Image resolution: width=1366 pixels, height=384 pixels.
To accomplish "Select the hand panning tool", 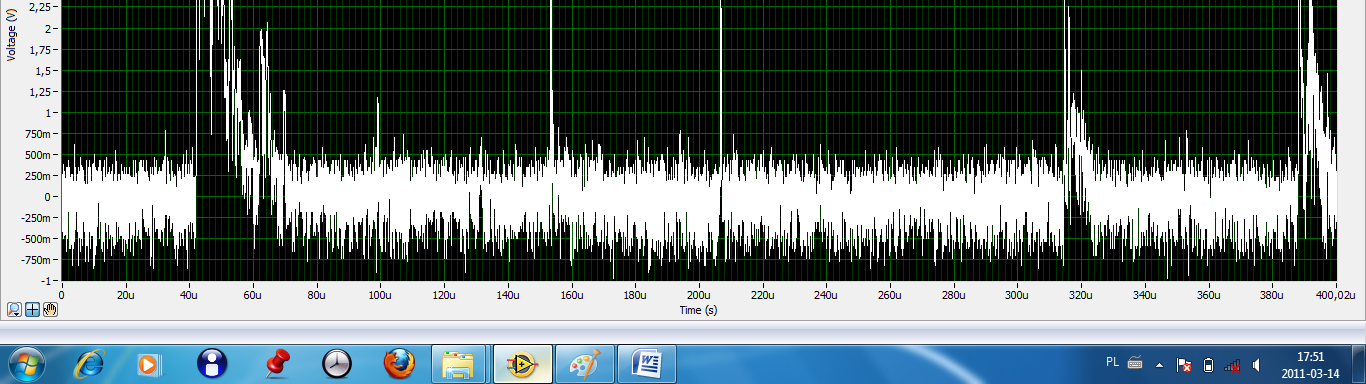I will pos(50,310).
